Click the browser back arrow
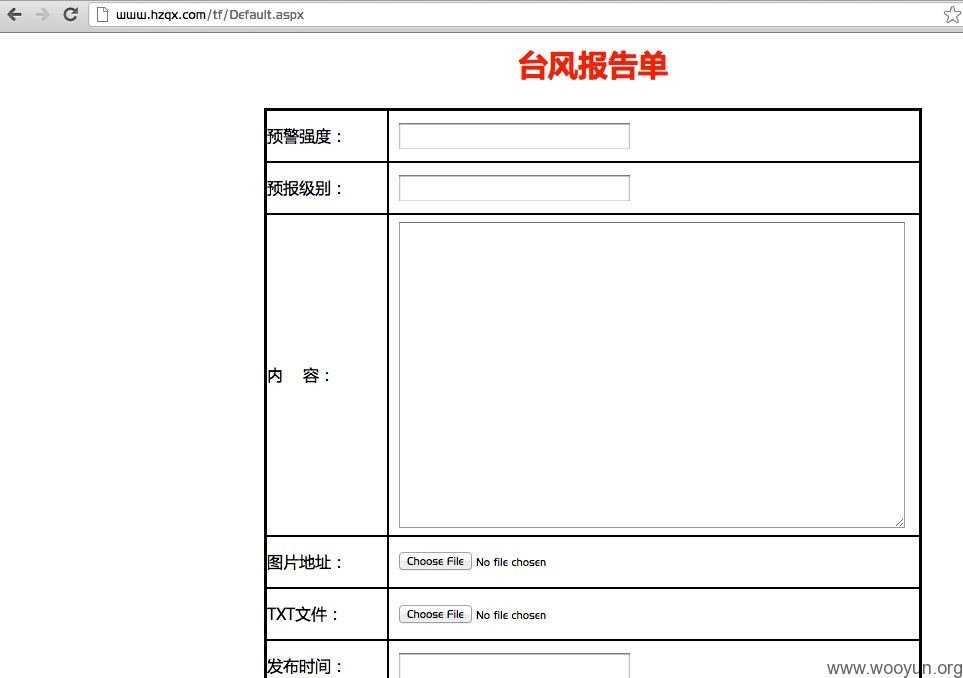Screen dimensions: 963x678 [x=15, y=14]
